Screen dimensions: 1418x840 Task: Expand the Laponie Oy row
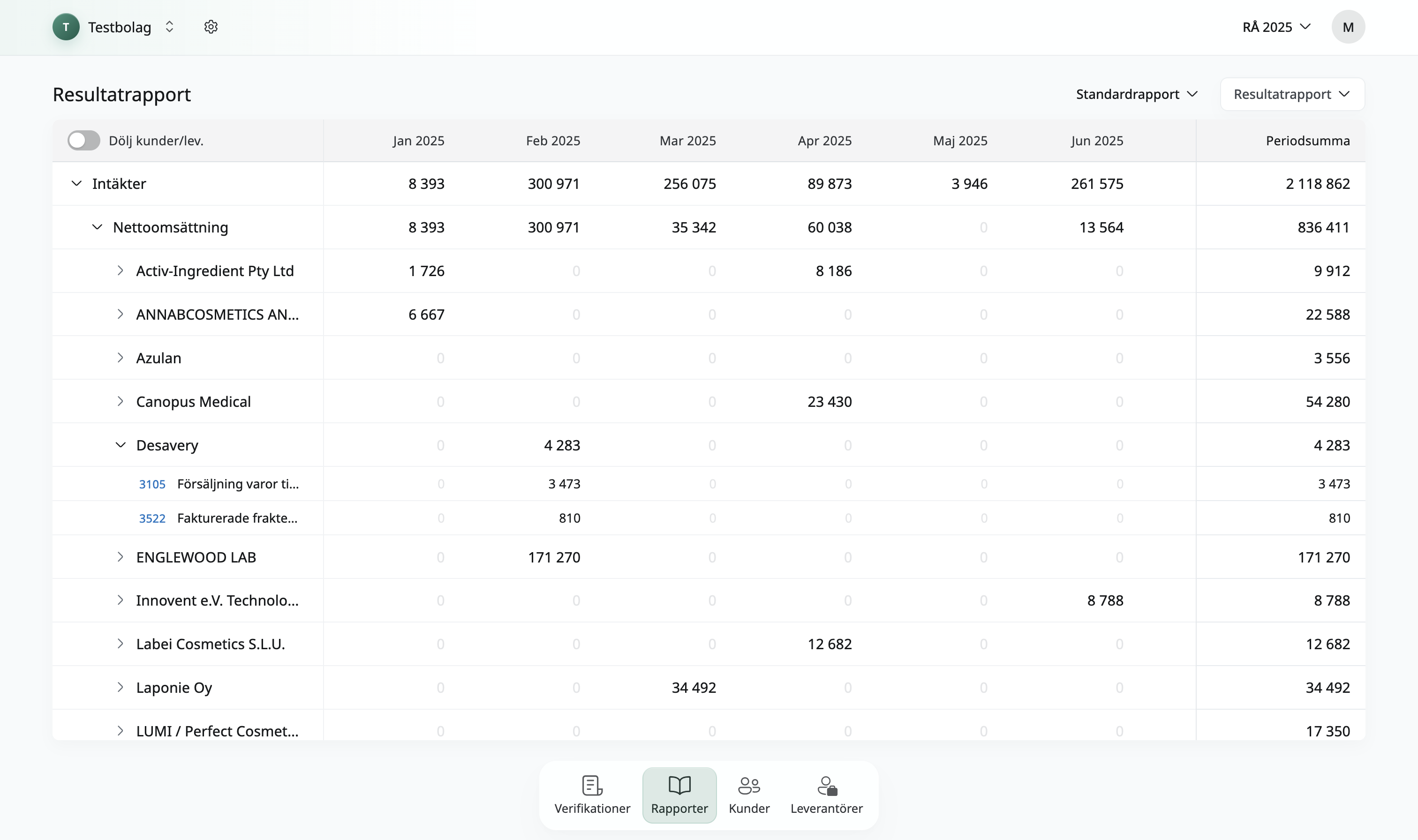[x=120, y=687]
